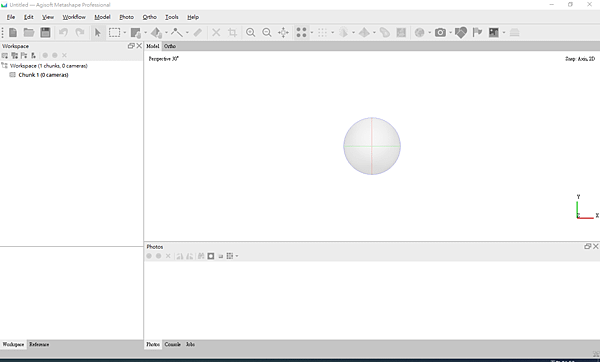600x362 pixels.
Task: Toggle the four-dot Point Cloud view button
Action: 302,33
